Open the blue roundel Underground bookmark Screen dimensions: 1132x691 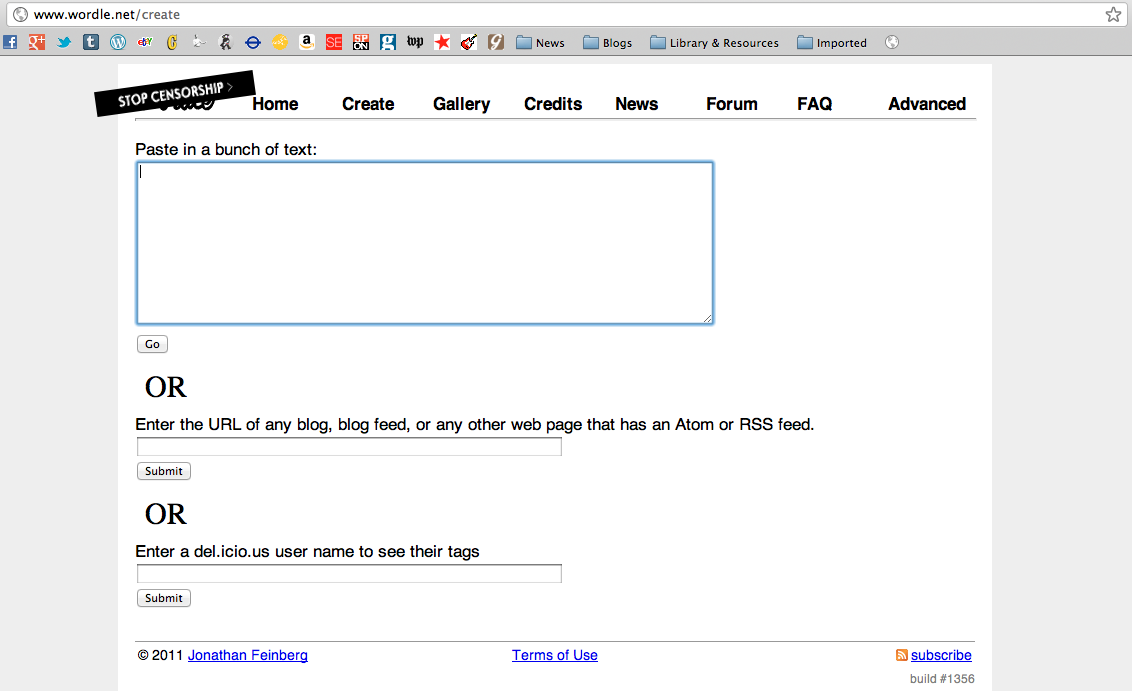point(253,43)
